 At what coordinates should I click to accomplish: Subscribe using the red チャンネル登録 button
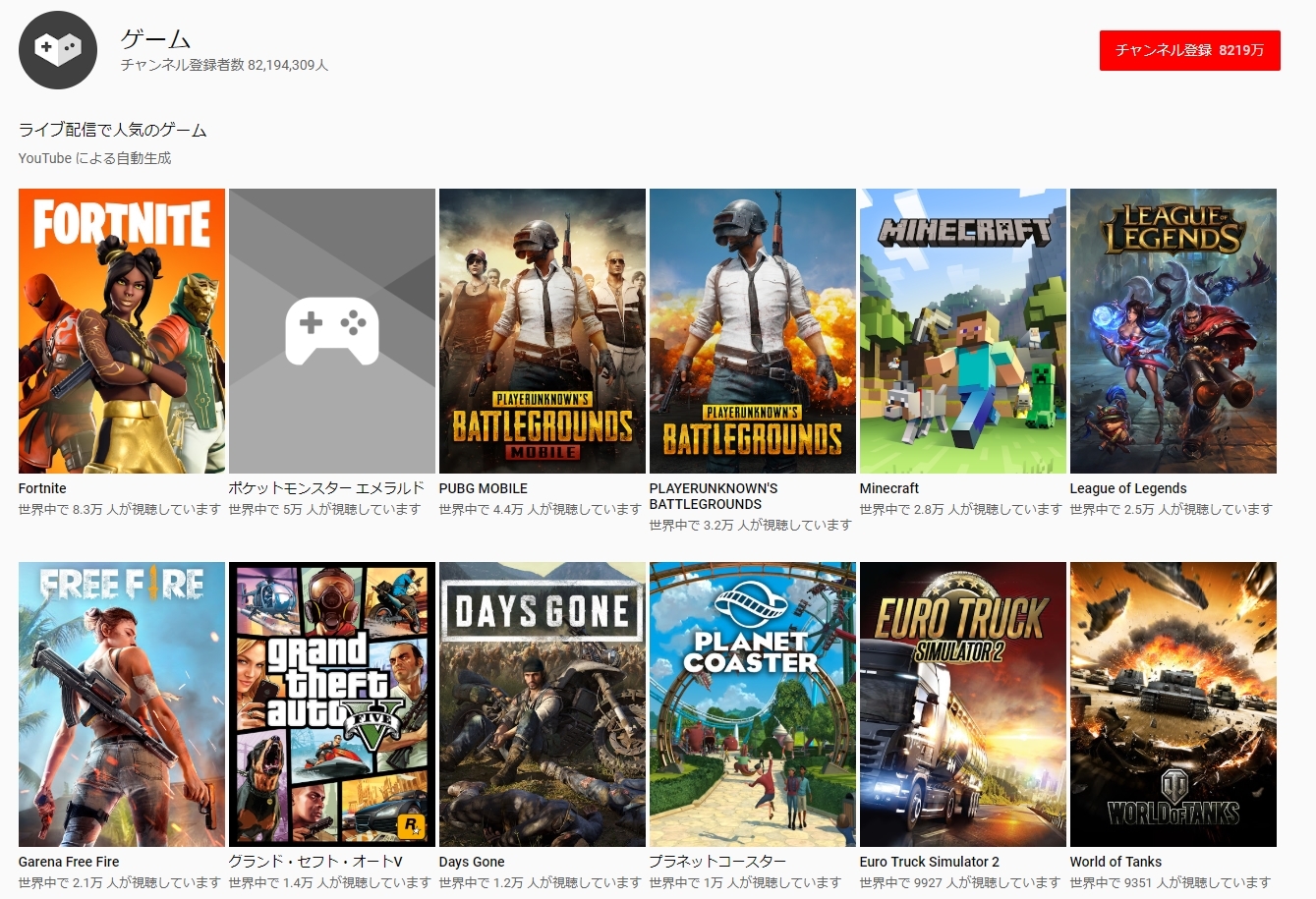pyautogui.click(x=1189, y=50)
